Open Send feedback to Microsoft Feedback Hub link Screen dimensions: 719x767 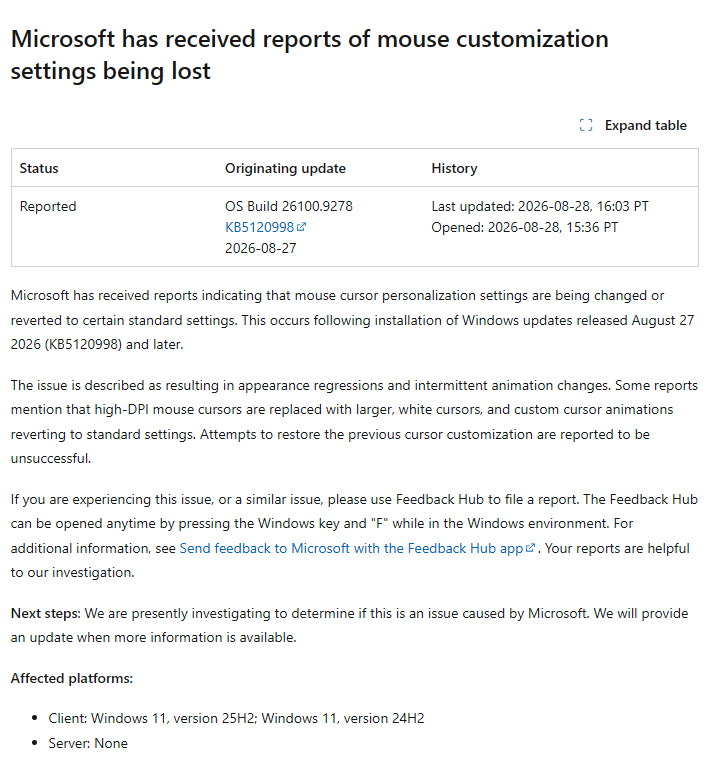[351, 548]
